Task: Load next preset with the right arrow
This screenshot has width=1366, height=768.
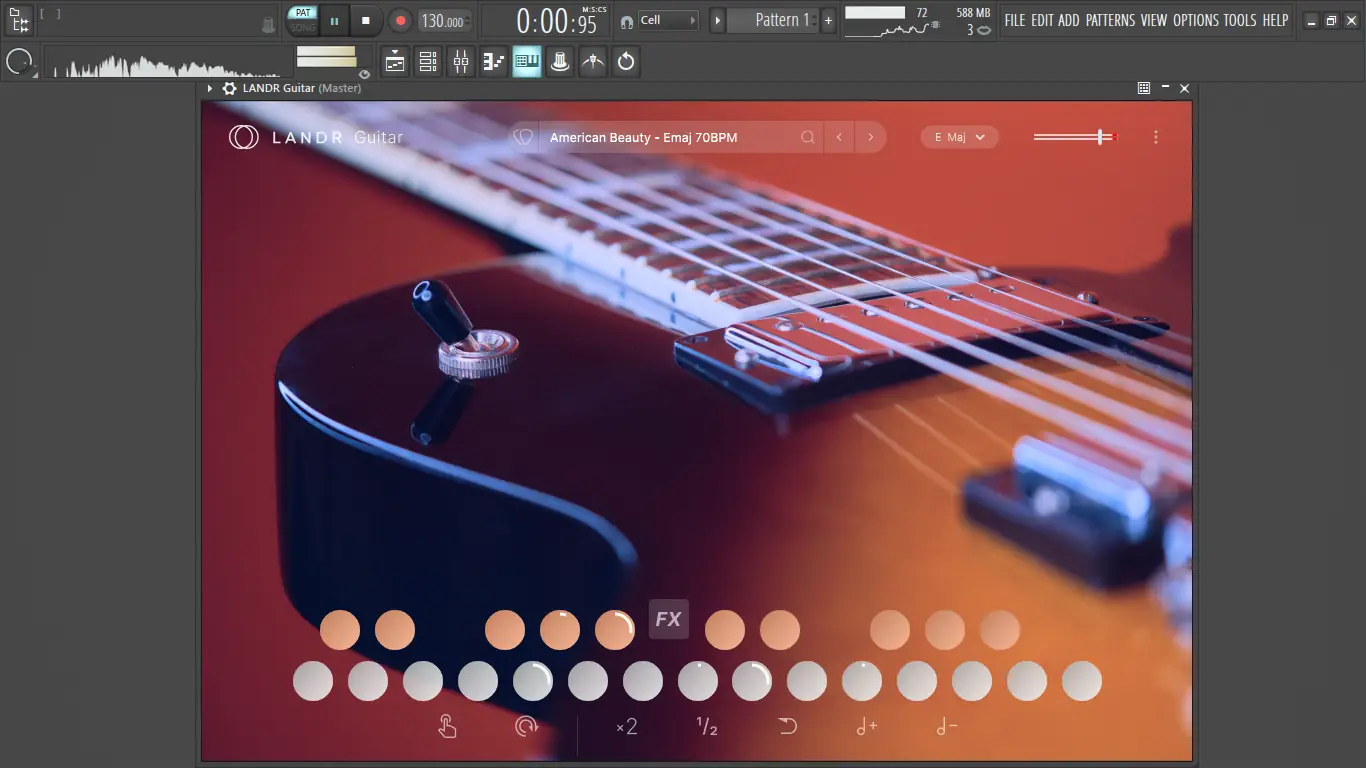Action: point(870,137)
